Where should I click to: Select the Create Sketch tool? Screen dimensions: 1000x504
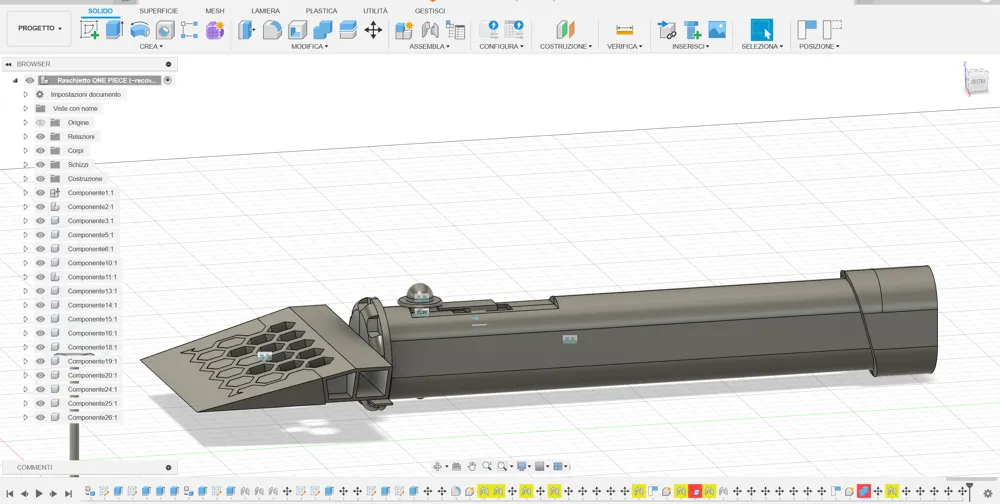pos(89,29)
